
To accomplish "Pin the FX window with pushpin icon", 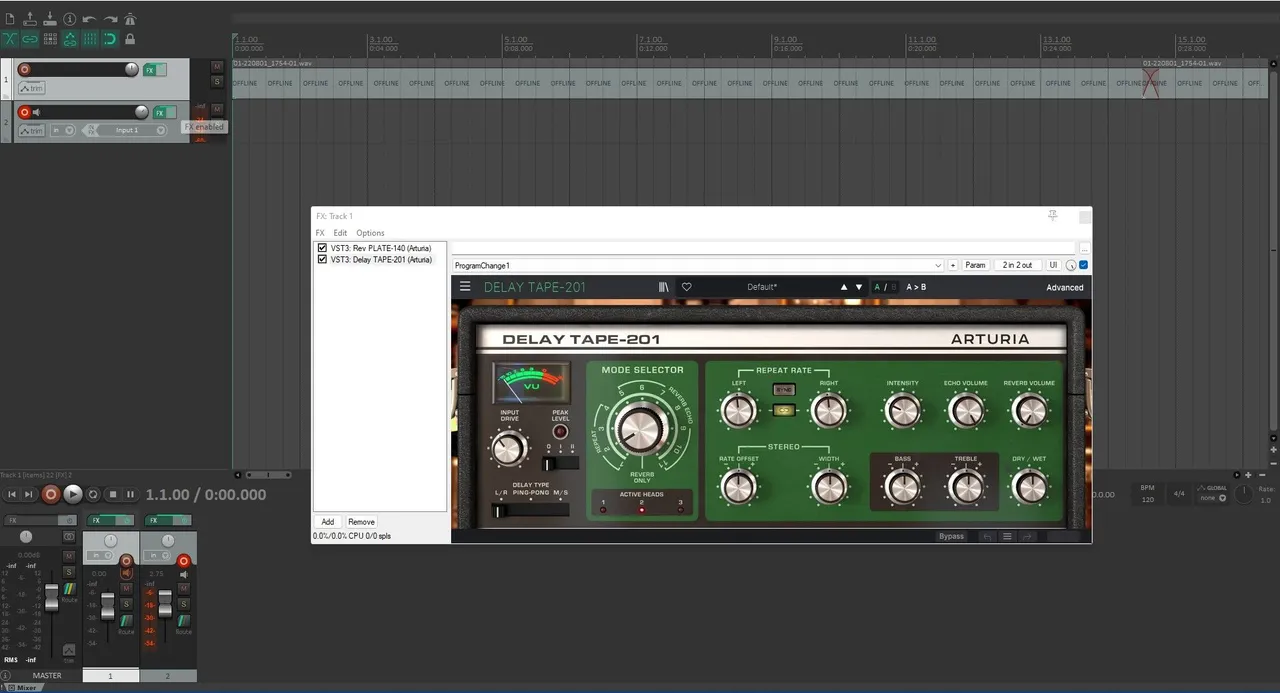I will tap(1053, 215).
